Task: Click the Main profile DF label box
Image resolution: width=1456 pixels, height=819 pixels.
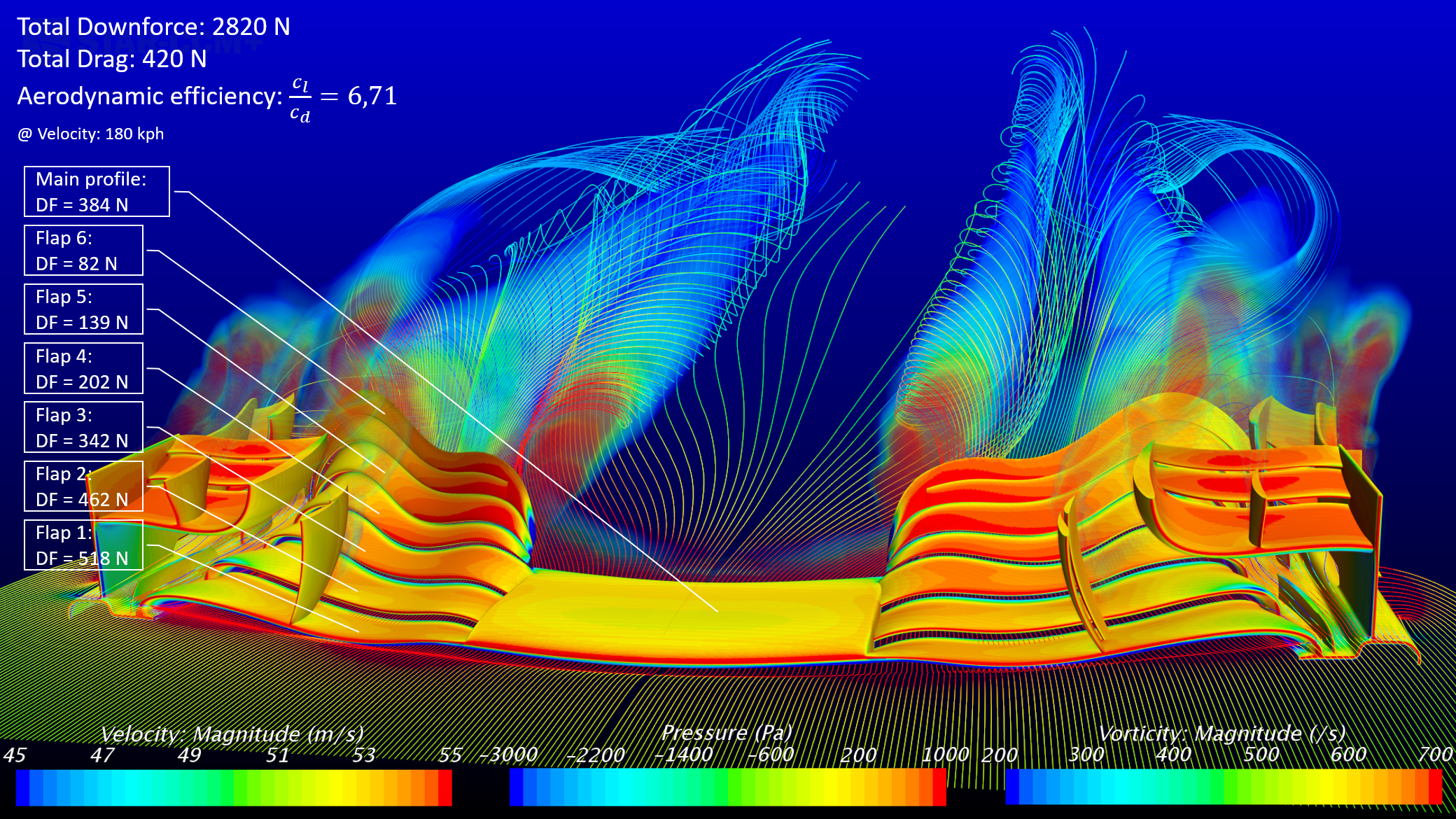Action: click(x=97, y=192)
